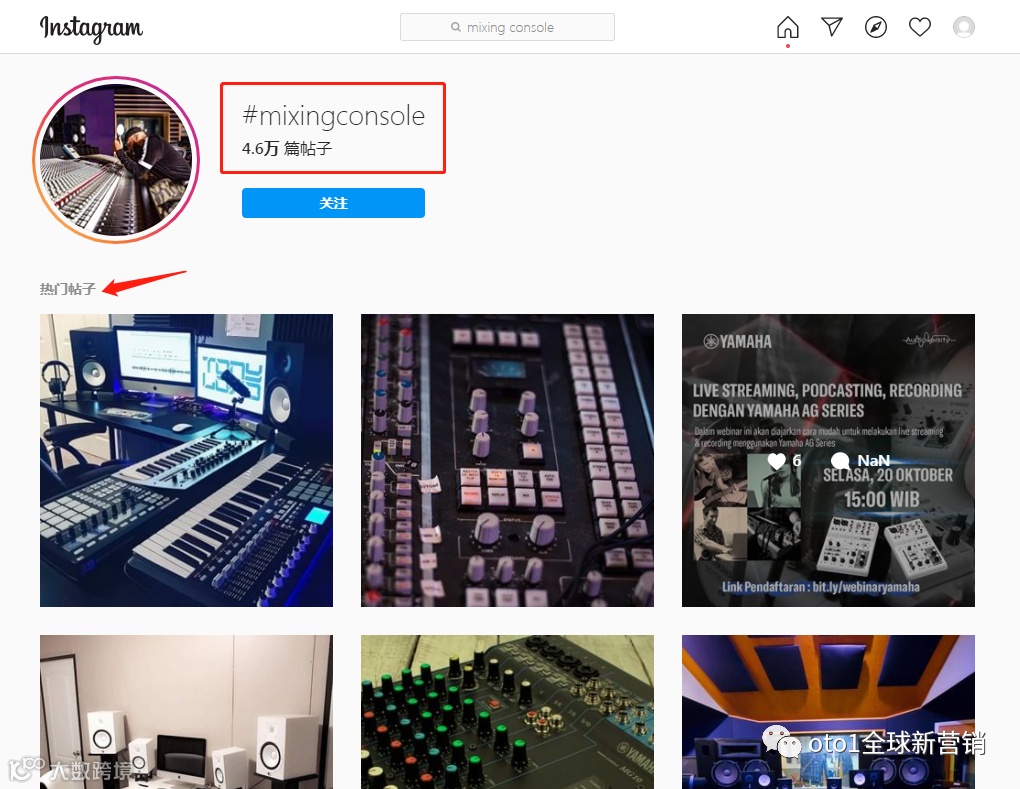Click the heart likes count 6 overlay
1020x789 pixels.
click(785, 461)
